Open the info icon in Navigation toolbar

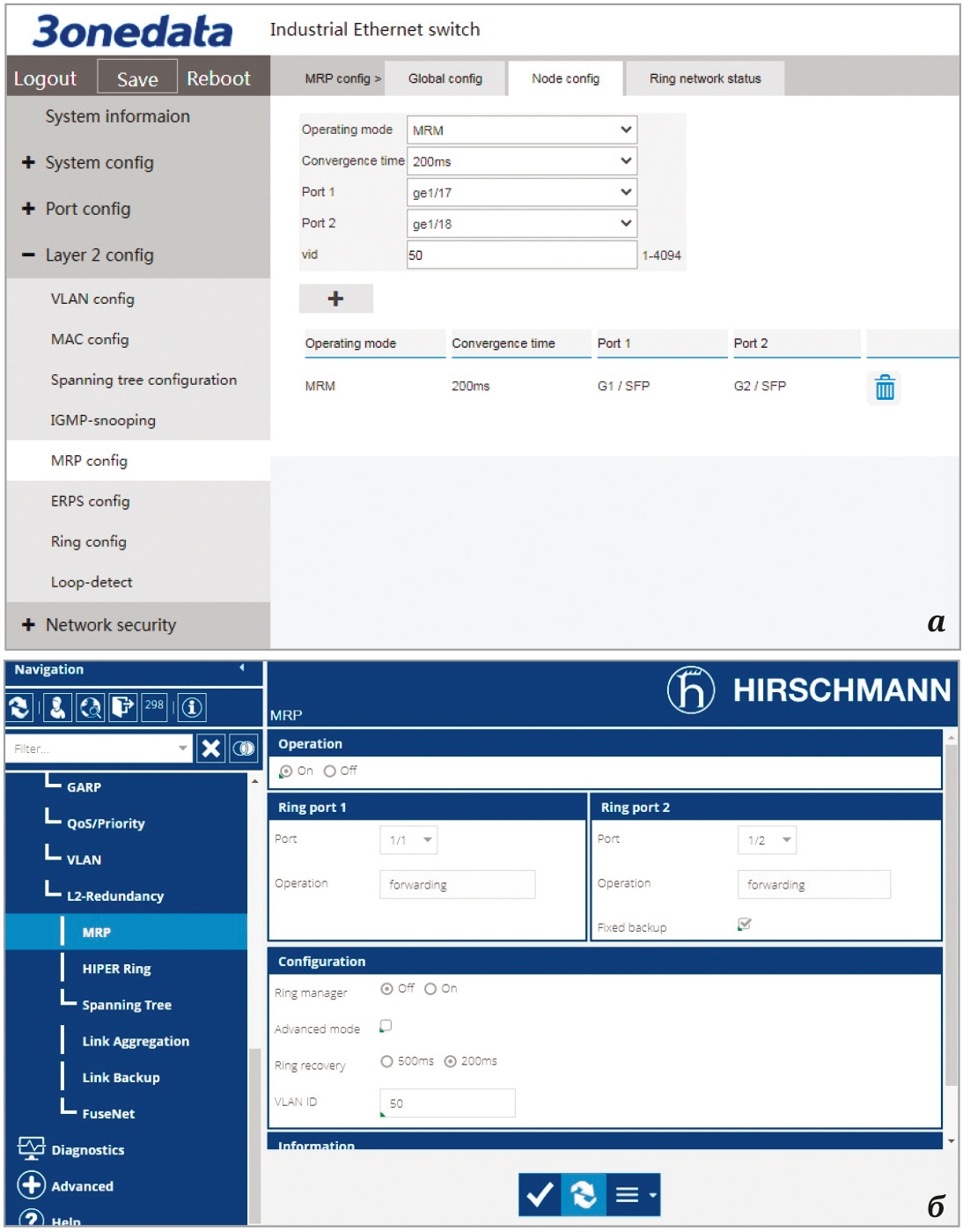[192, 707]
